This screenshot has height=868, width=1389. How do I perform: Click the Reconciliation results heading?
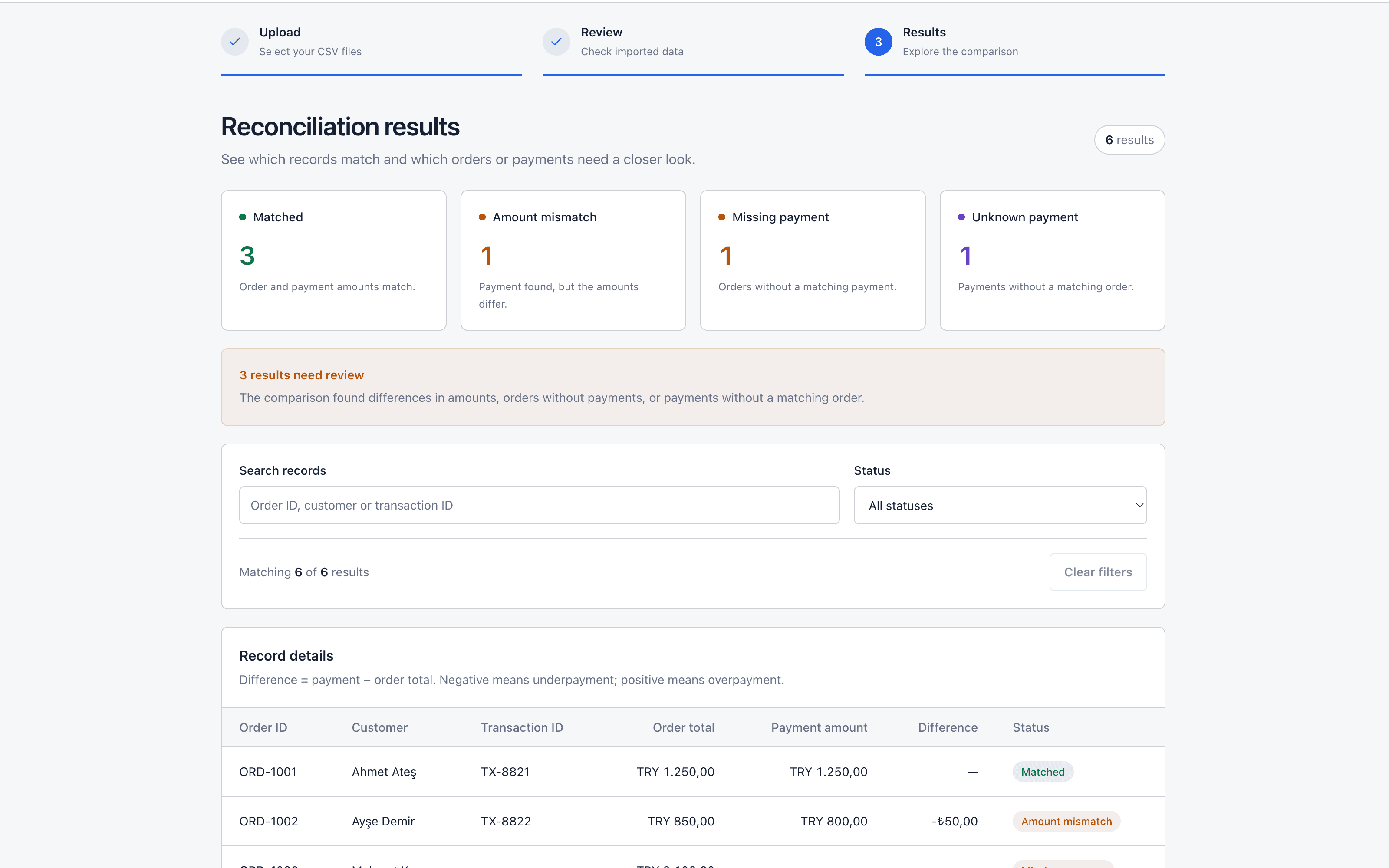pyautogui.click(x=340, y=127)
